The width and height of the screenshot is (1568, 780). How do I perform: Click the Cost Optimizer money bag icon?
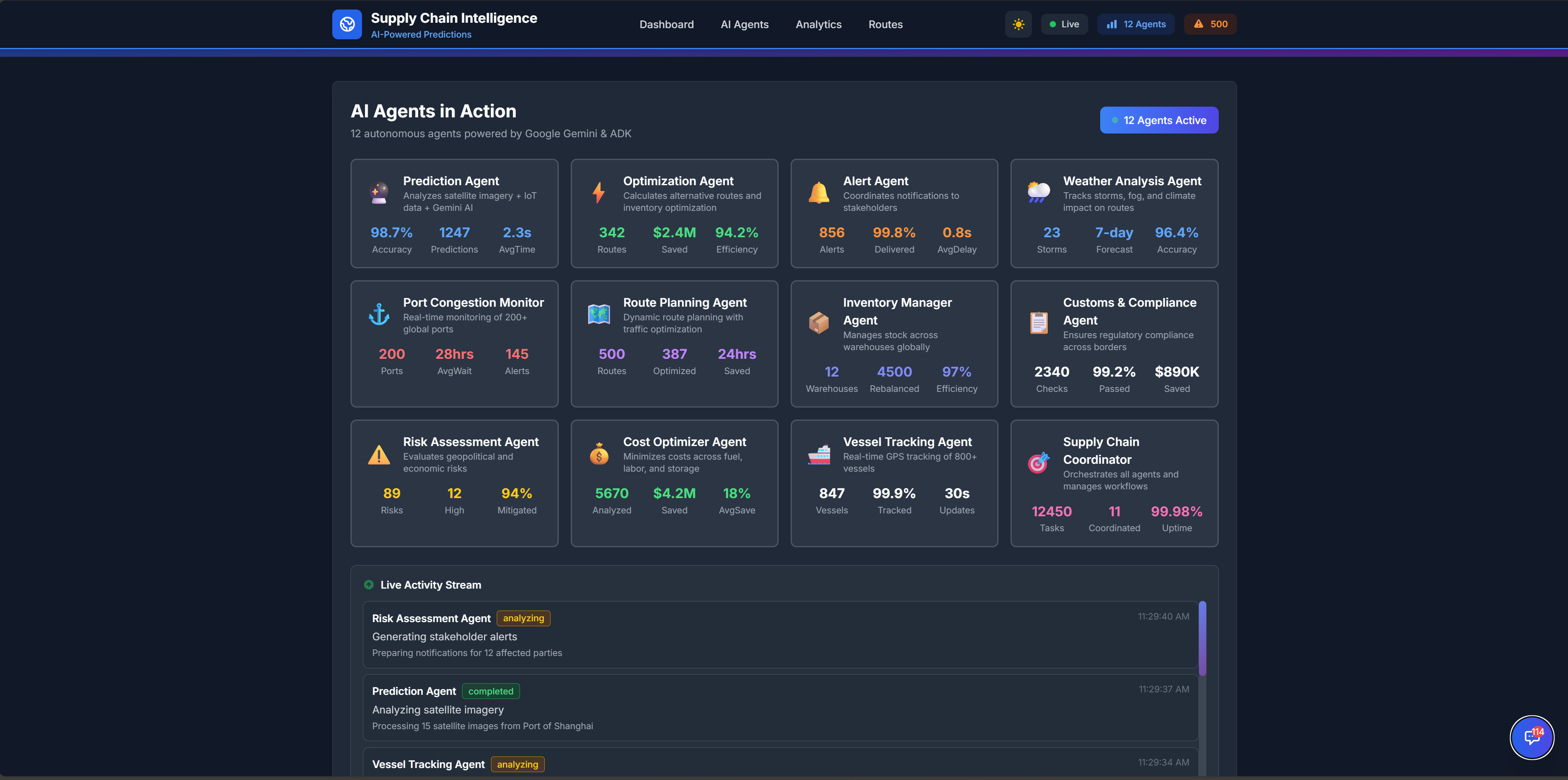(x=599, y=454)
